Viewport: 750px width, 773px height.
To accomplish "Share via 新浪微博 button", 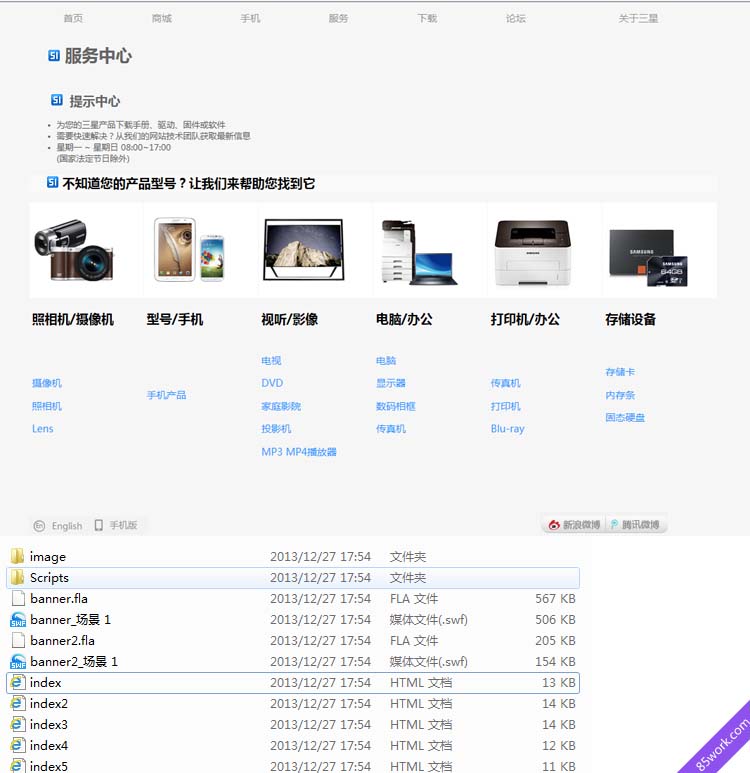I will pos(574,525).
